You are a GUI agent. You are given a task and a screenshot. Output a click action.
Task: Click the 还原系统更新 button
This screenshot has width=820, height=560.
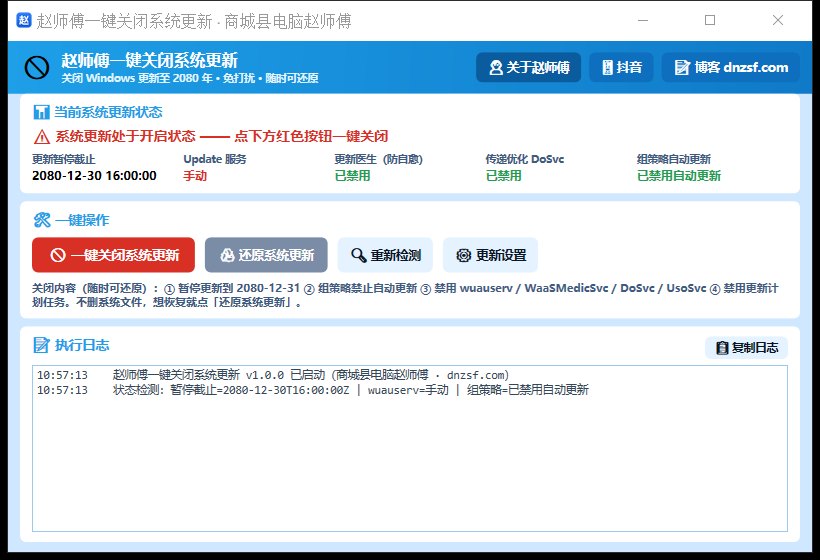click(266, 255)
